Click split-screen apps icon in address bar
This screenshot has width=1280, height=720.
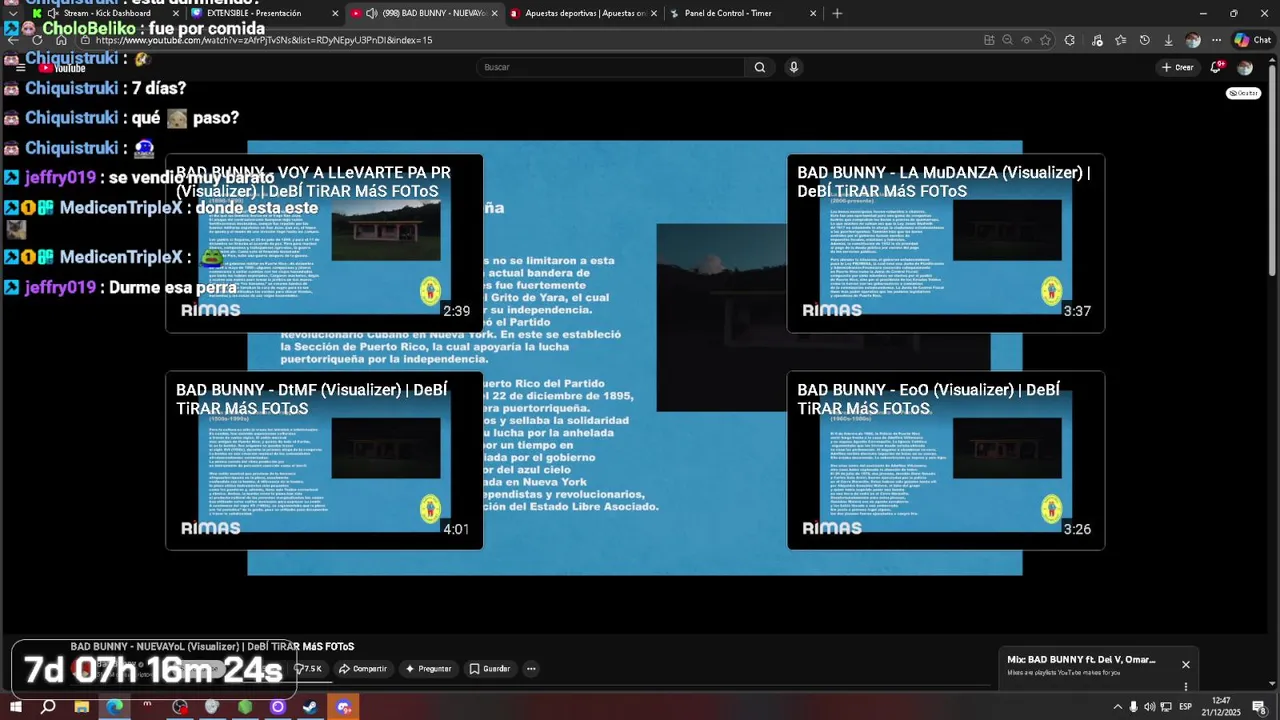tap(989, 40)
